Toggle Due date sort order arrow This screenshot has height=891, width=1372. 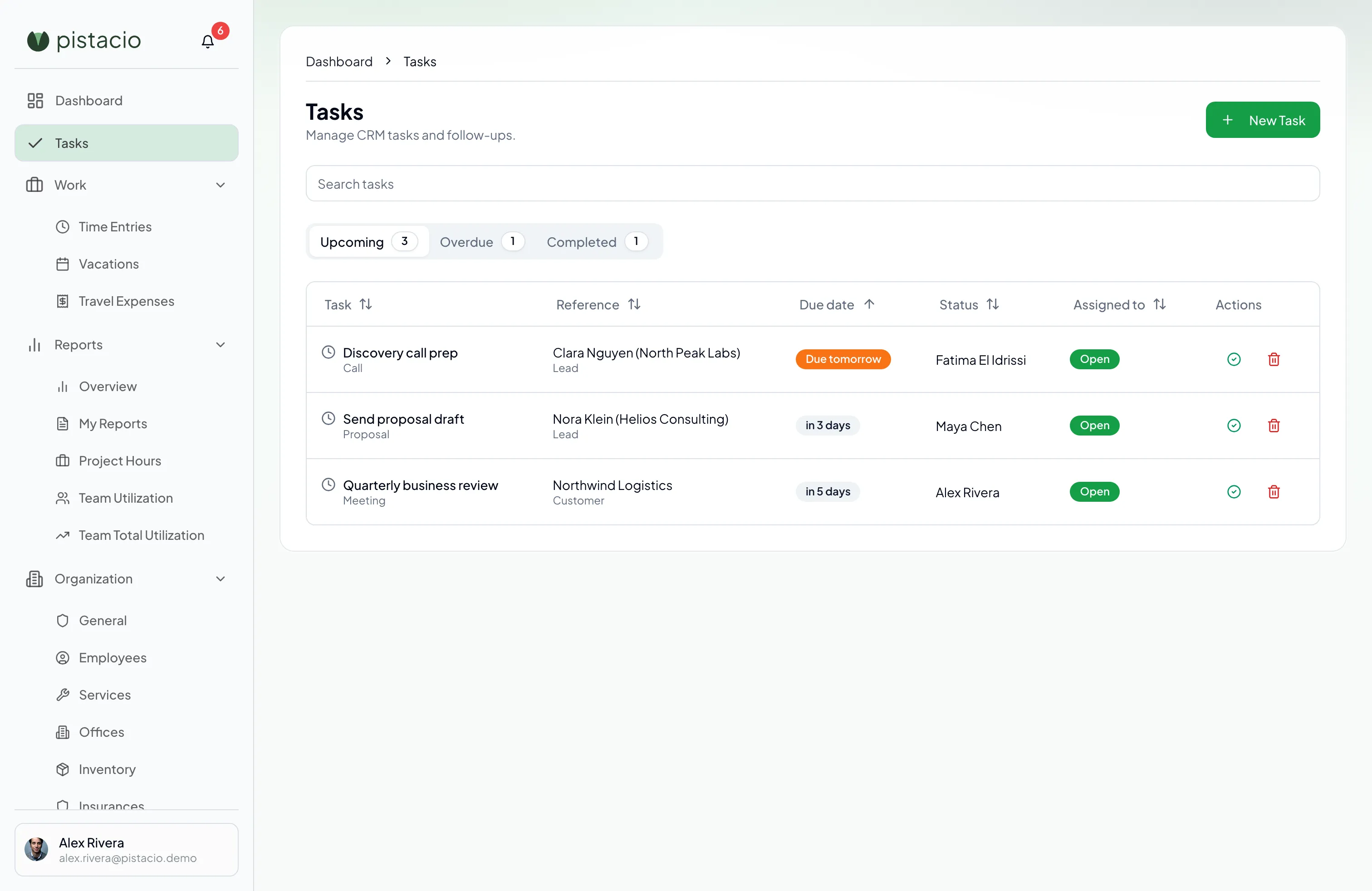click(x=869, y=304)
